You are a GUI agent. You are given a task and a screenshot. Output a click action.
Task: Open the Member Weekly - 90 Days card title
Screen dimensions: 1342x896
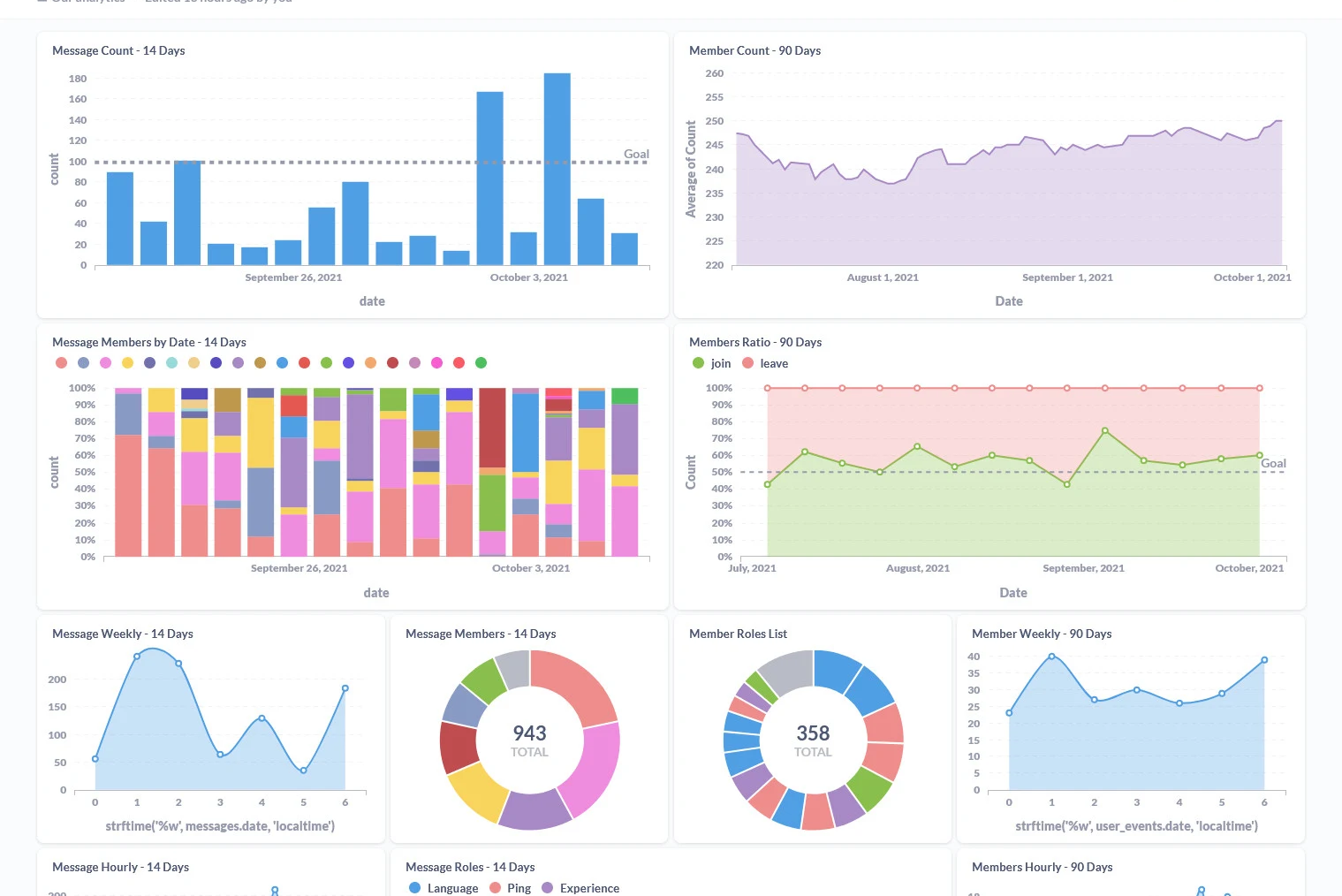pyautogui.click(x=1042, y=634)
